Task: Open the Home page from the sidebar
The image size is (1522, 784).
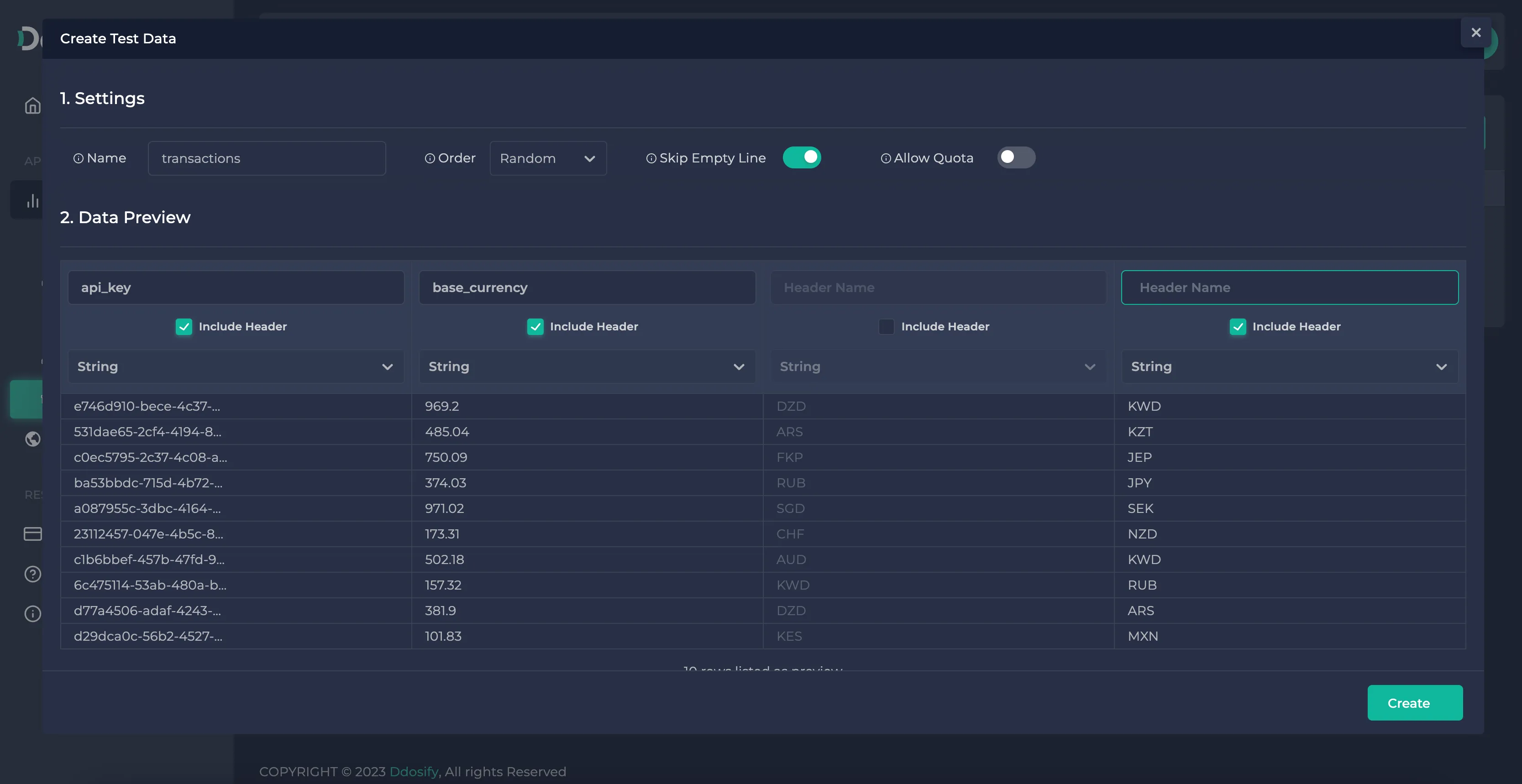Action: [x=32, y=105]
